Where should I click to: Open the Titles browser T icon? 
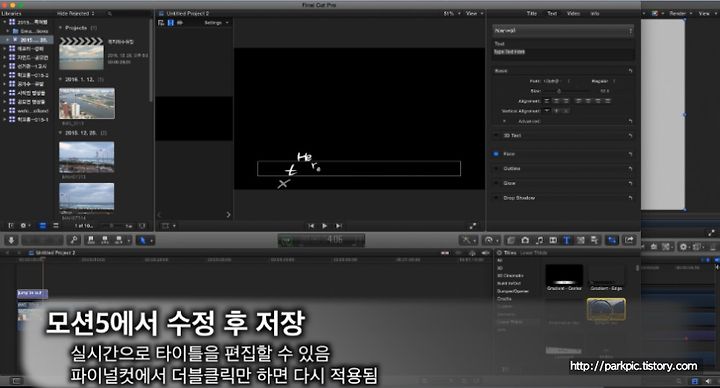[x=567, y=240]
